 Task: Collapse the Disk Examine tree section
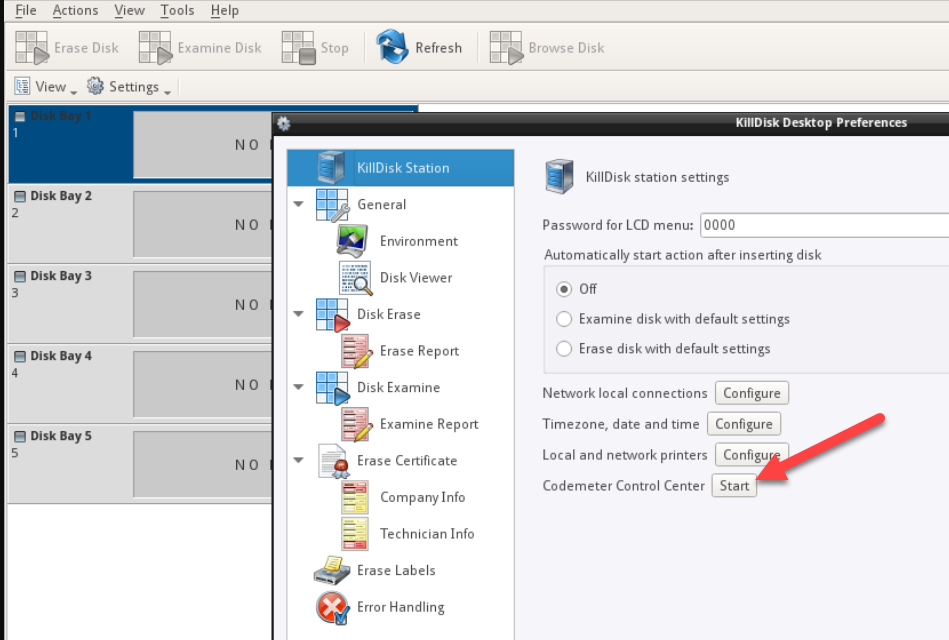pos(298,387)
